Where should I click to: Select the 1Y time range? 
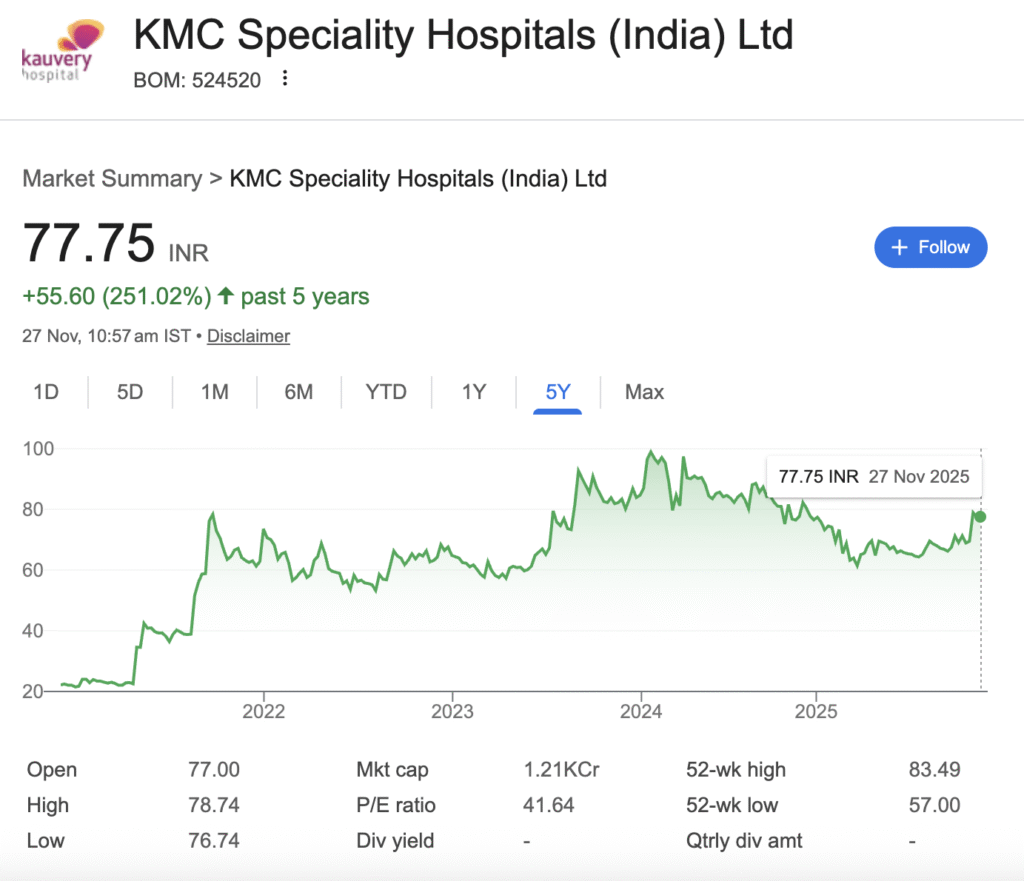coord(474,392)
